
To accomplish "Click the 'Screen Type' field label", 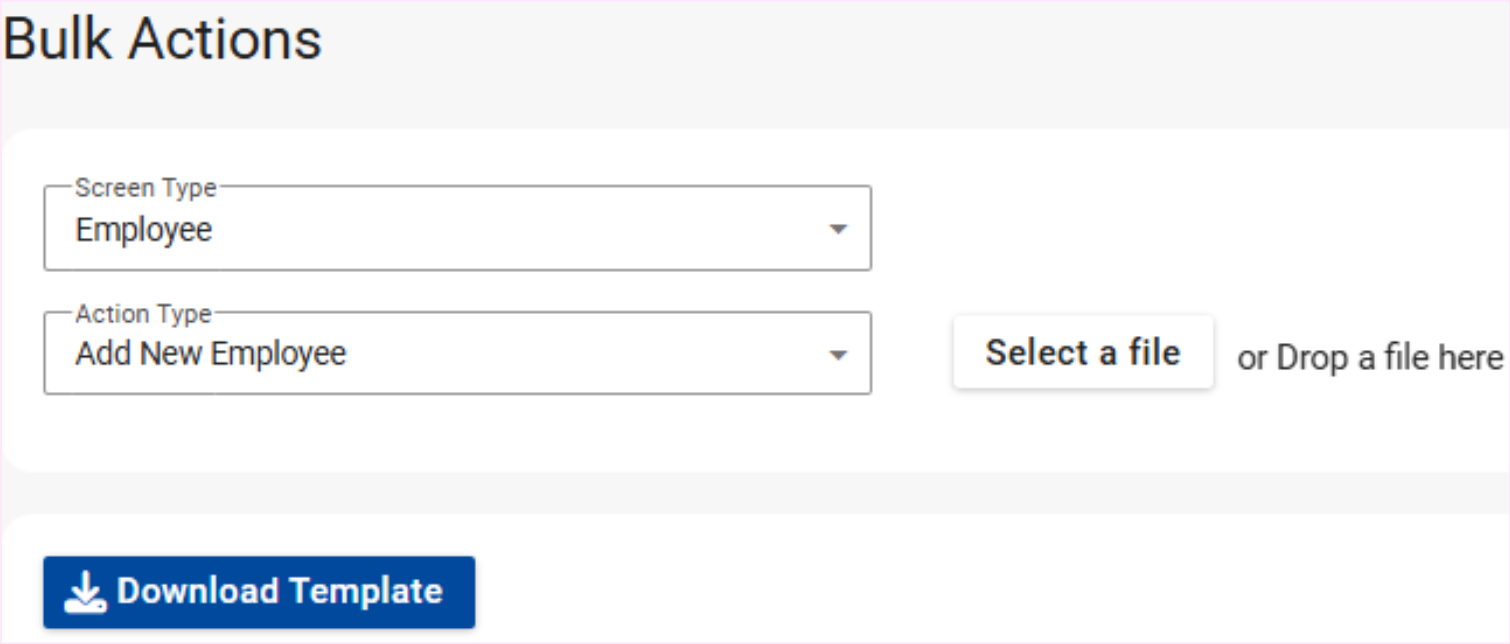I will (144, 188).
